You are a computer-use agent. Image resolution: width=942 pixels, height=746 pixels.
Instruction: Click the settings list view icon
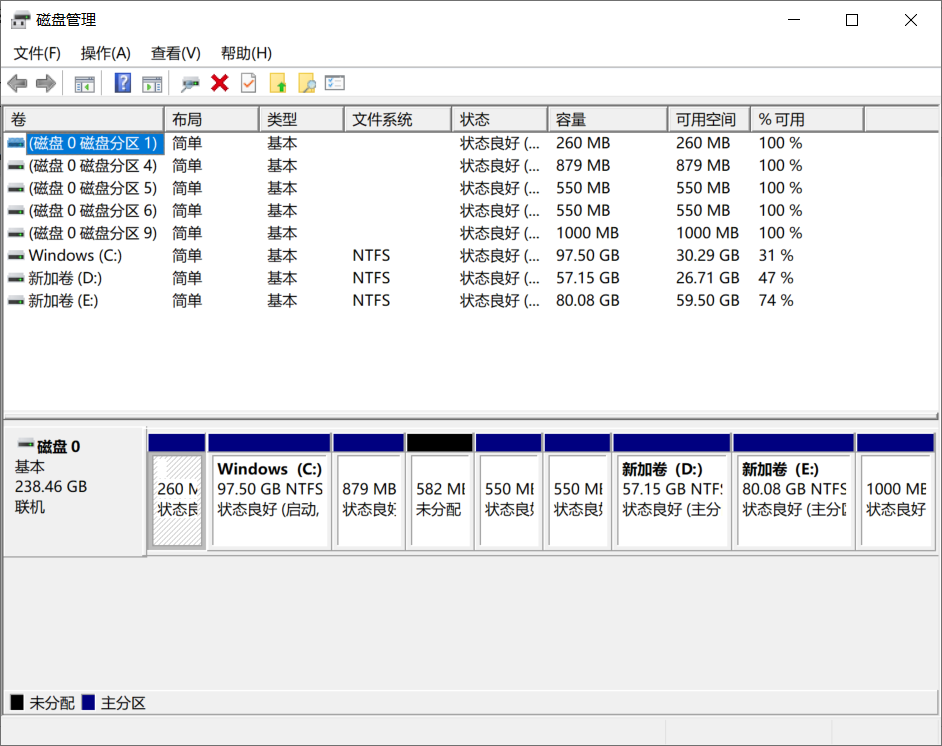335,83
